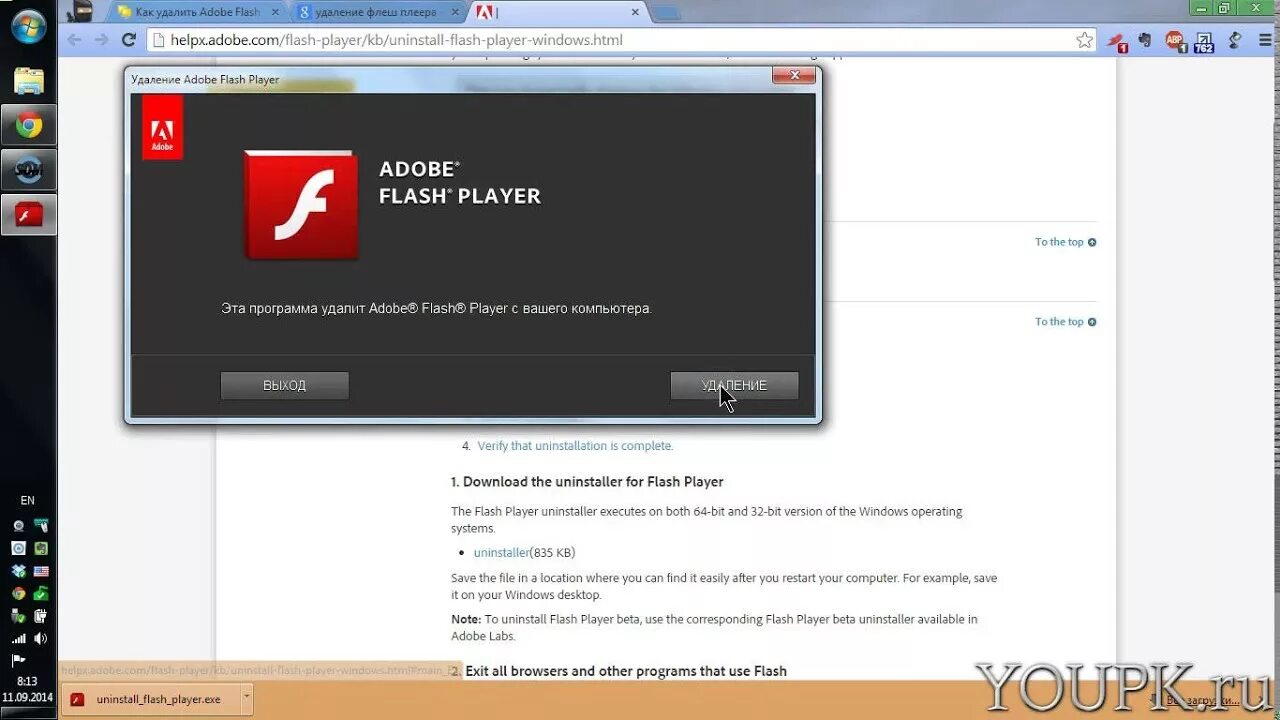Click the first To the top link
This screenshot has height=720, width=1280.
[1065, 242]
